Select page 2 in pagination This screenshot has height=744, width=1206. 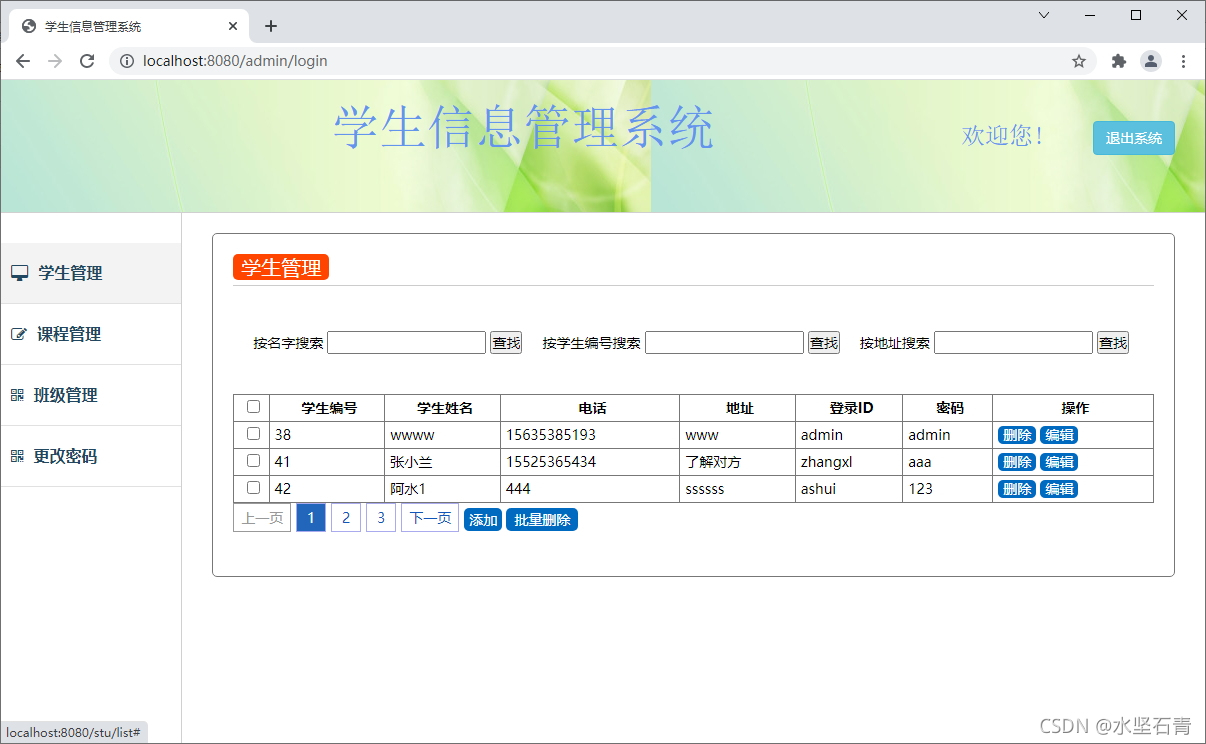[346, 518]
